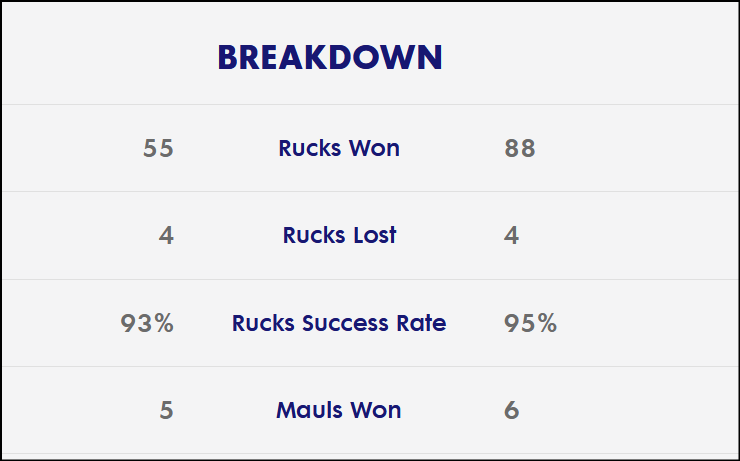
Task: Click the 95% success rate value
Action: pyautogui.click(x=530, y=323)
